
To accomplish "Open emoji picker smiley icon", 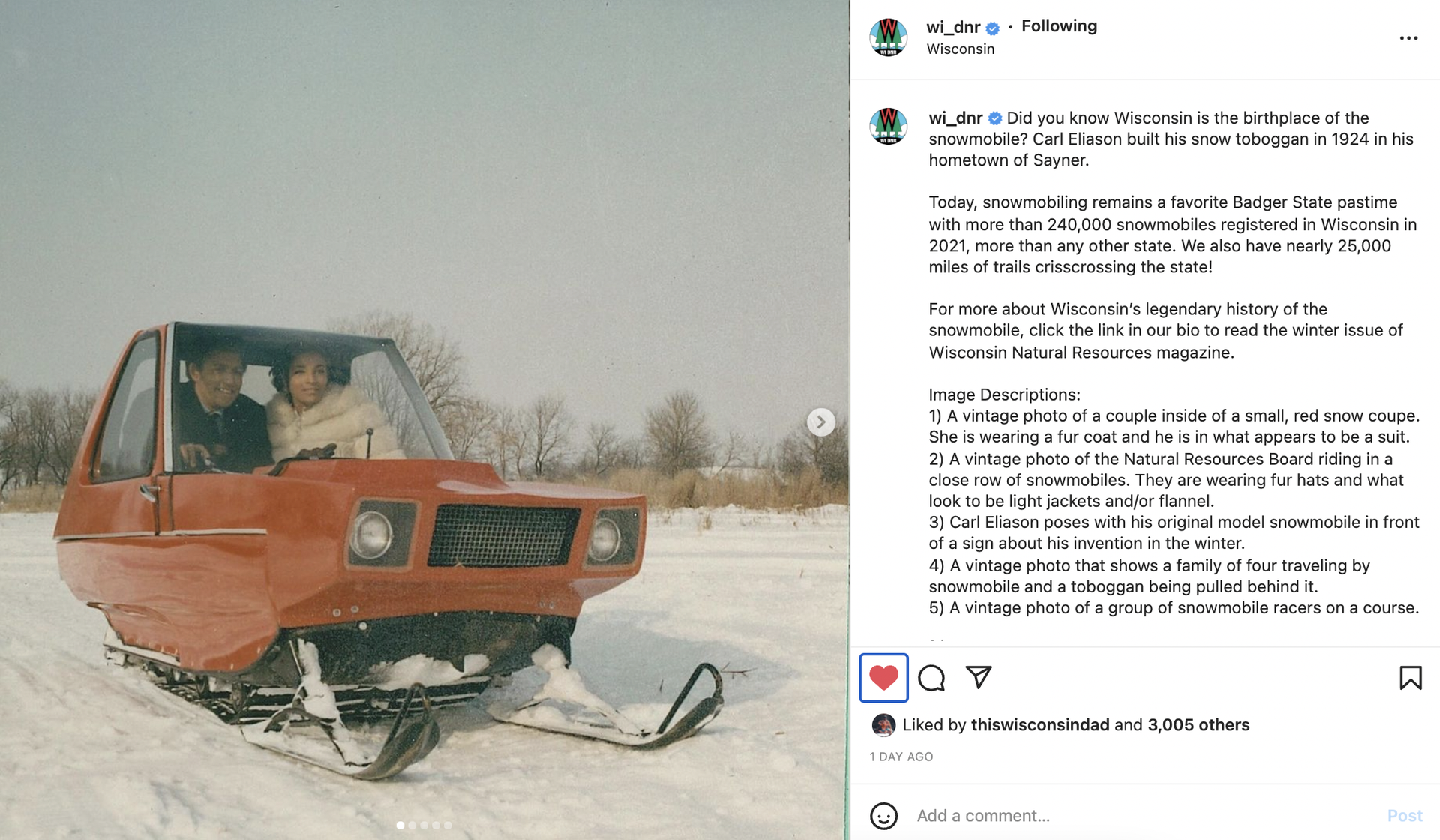I will tap(883, 816).
